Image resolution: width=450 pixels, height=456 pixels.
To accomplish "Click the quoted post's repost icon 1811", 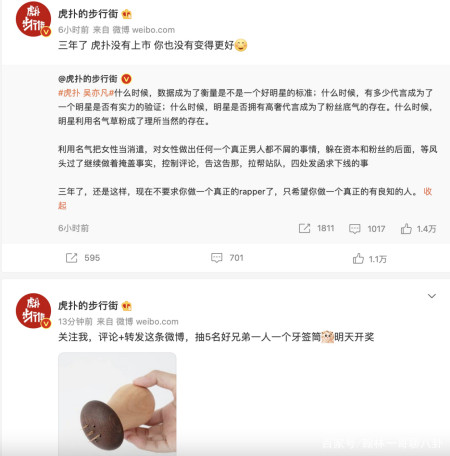I will coord(304,228).
